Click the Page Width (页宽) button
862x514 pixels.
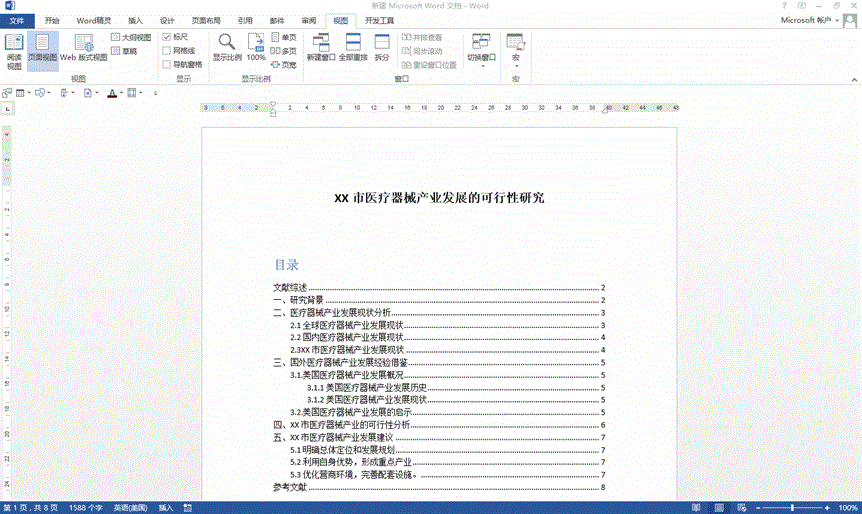pos(283,64)
